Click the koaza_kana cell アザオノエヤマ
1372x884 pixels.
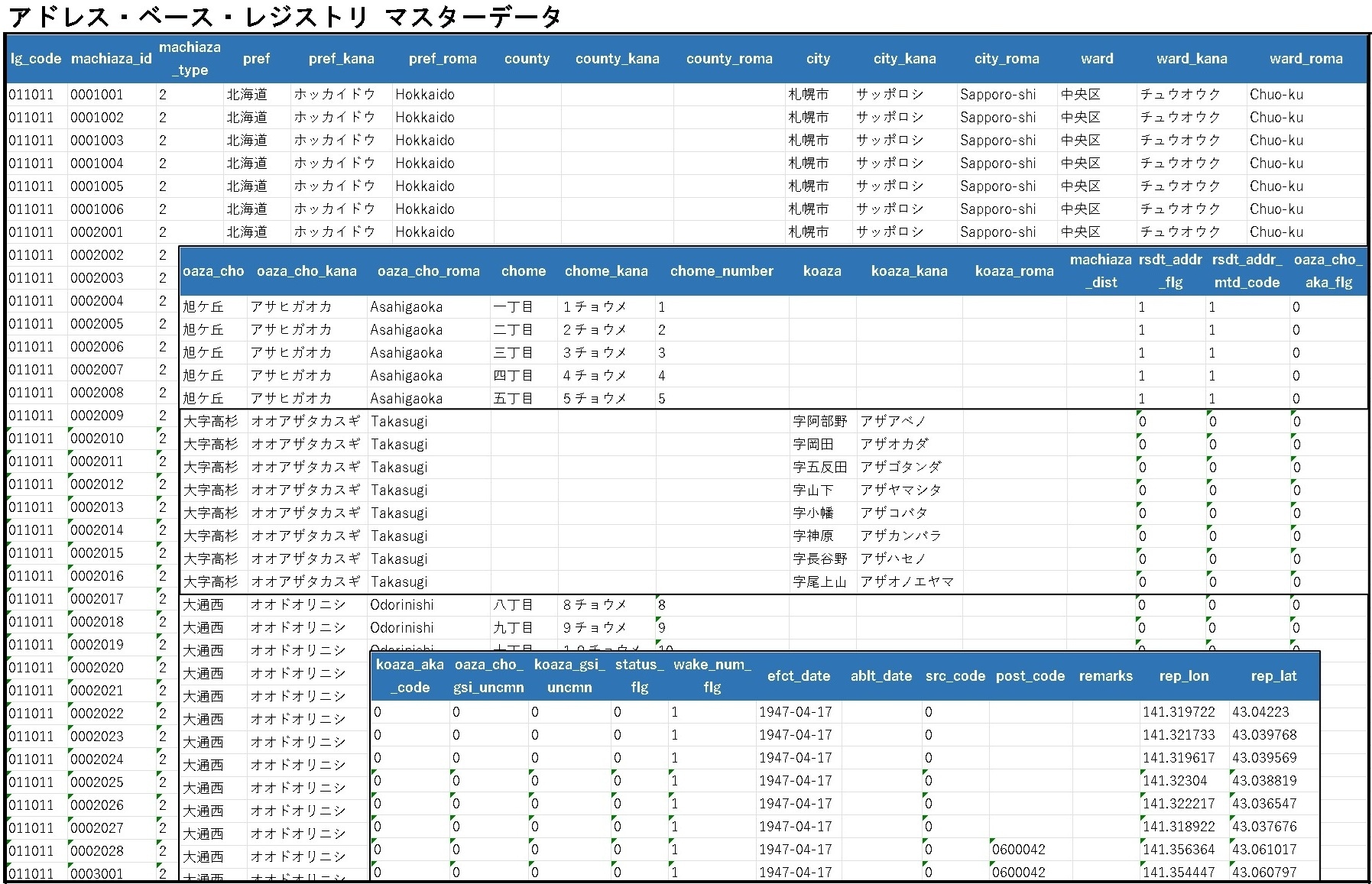[907, 582]
